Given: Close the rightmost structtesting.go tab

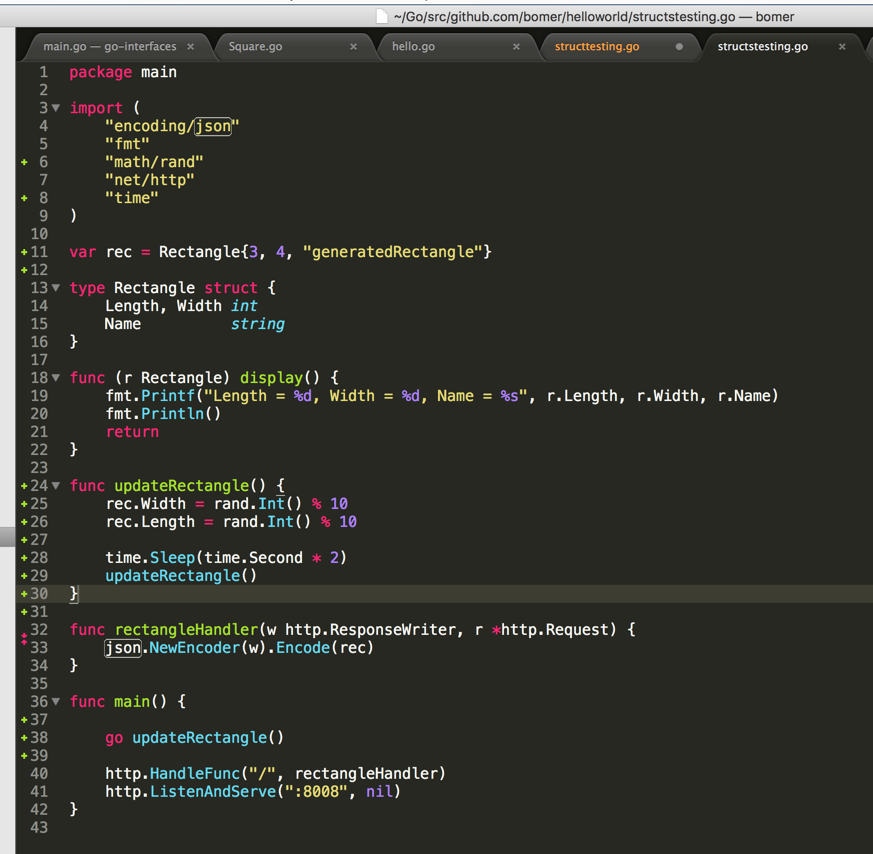Looking at the screenshot, I should click(842, 46).
